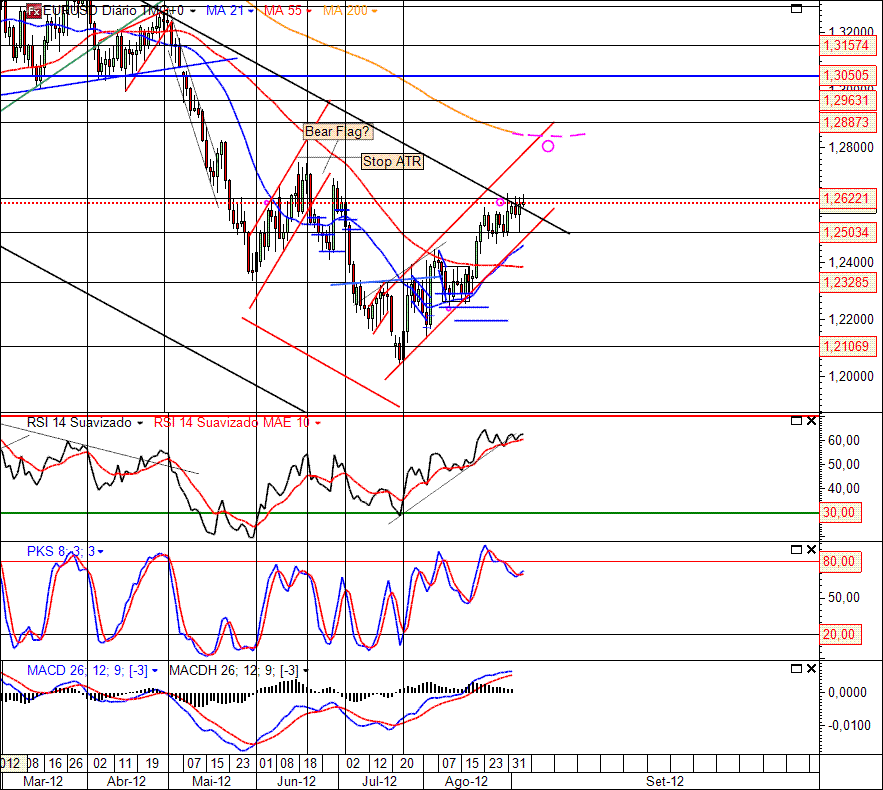Image resolution: width=883 pixels, height=790 pixels.
Task: Click the Set-12 month on time axis
Action: coord(665,782)
